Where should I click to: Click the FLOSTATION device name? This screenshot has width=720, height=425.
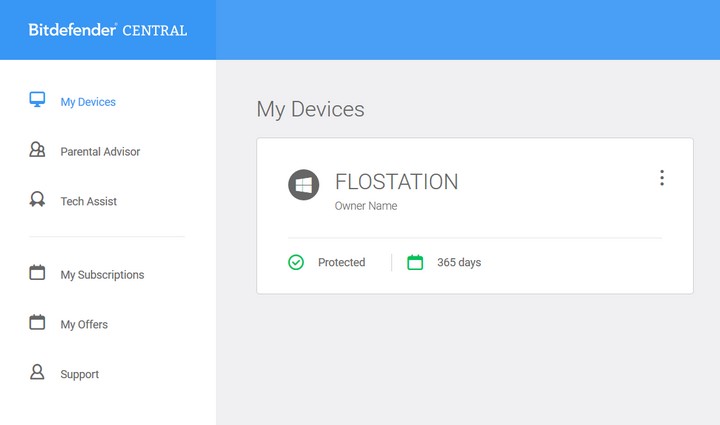(x=396, y=182)
